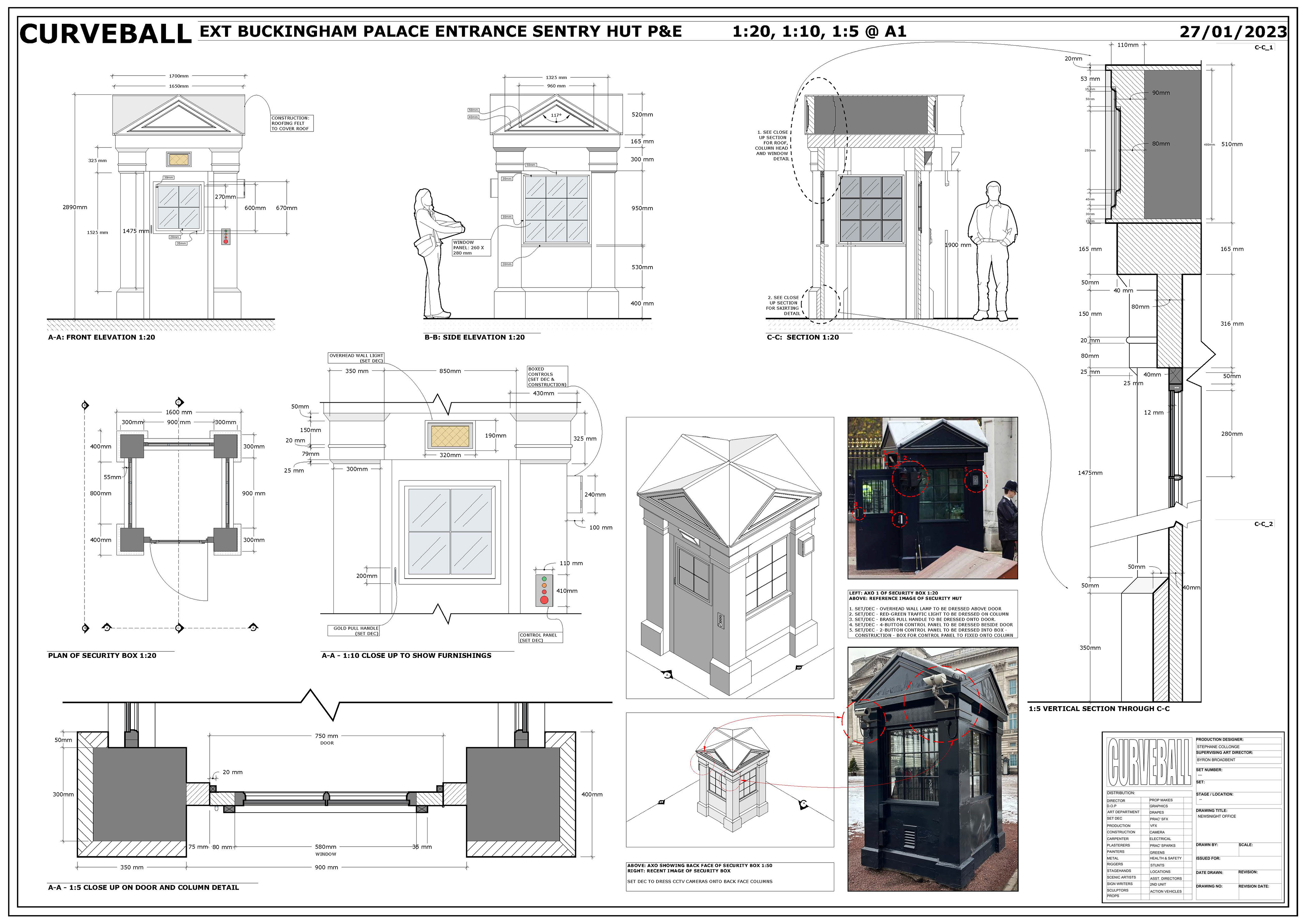This screenshot has height=924, width=1309.
Task: Click the large CURVEBALL heading at top left
Action: 105,34
